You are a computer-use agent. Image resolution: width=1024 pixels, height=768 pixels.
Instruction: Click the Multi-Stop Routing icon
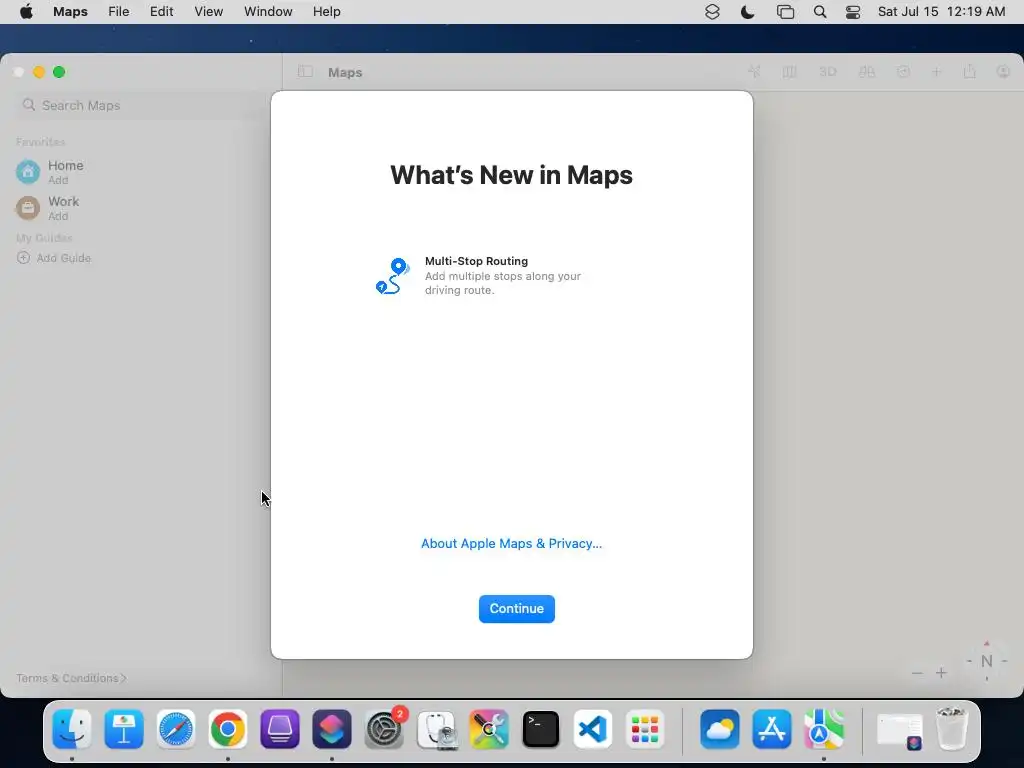(x=392, y=276)
